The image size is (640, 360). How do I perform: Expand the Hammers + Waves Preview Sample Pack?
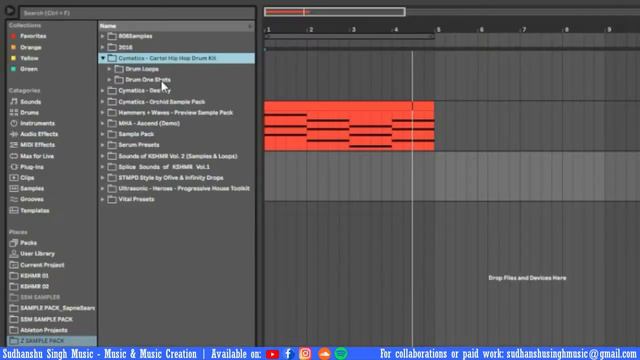[x=102, y=112]
